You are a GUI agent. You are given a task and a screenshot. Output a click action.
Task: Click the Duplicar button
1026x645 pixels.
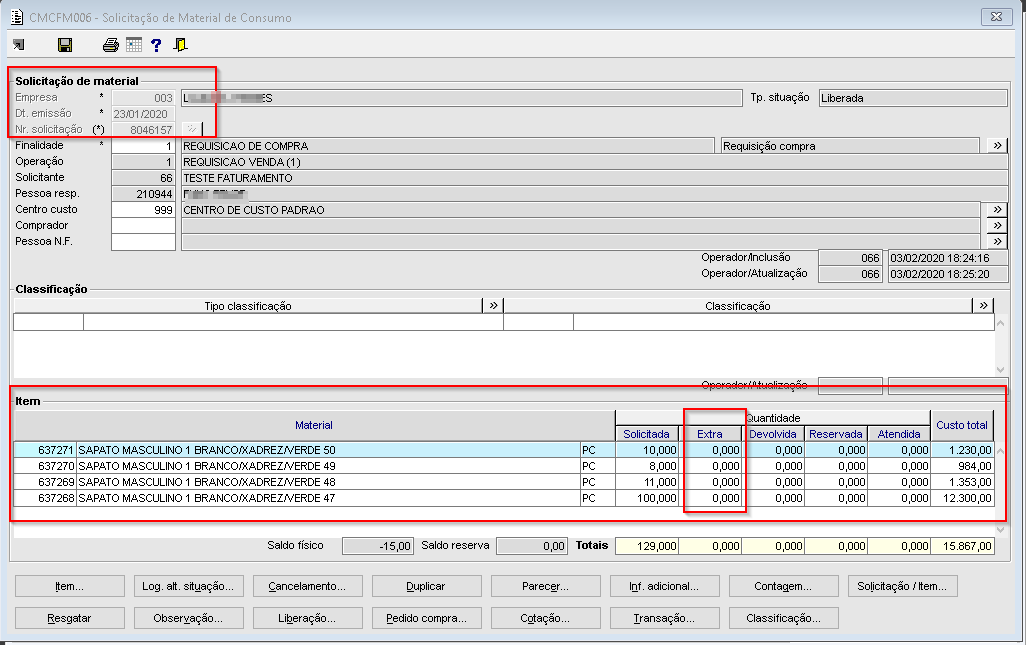[427, 586]
